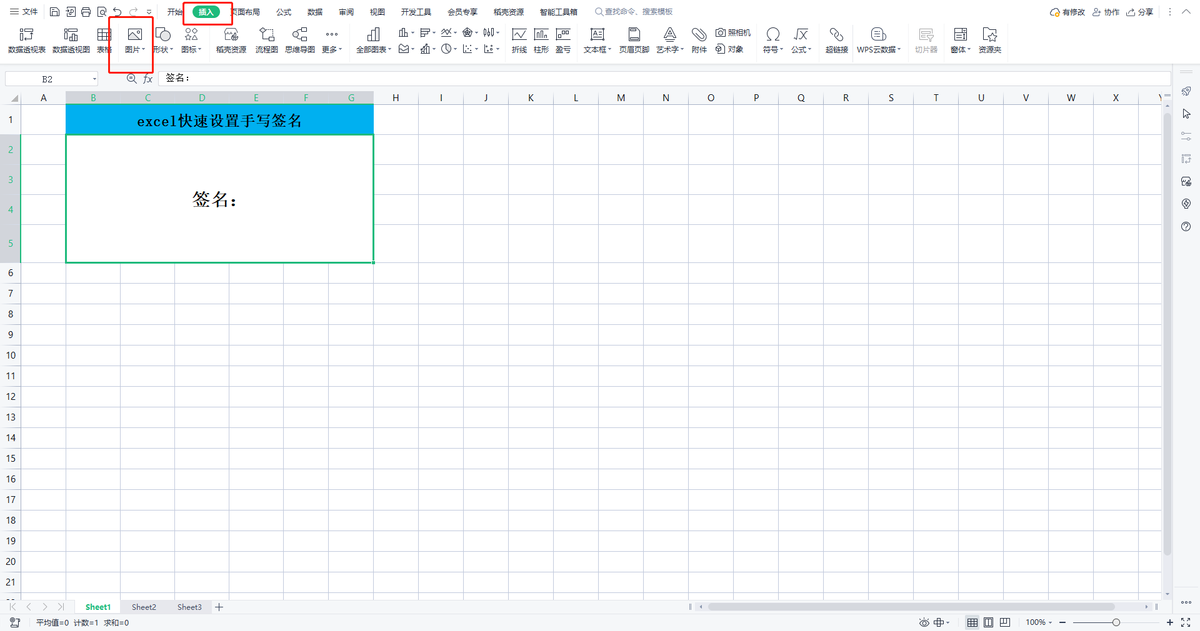Viewport: 1200px width, 631px height.
Task: Click the print preview icon
Action: pos(101,12)
